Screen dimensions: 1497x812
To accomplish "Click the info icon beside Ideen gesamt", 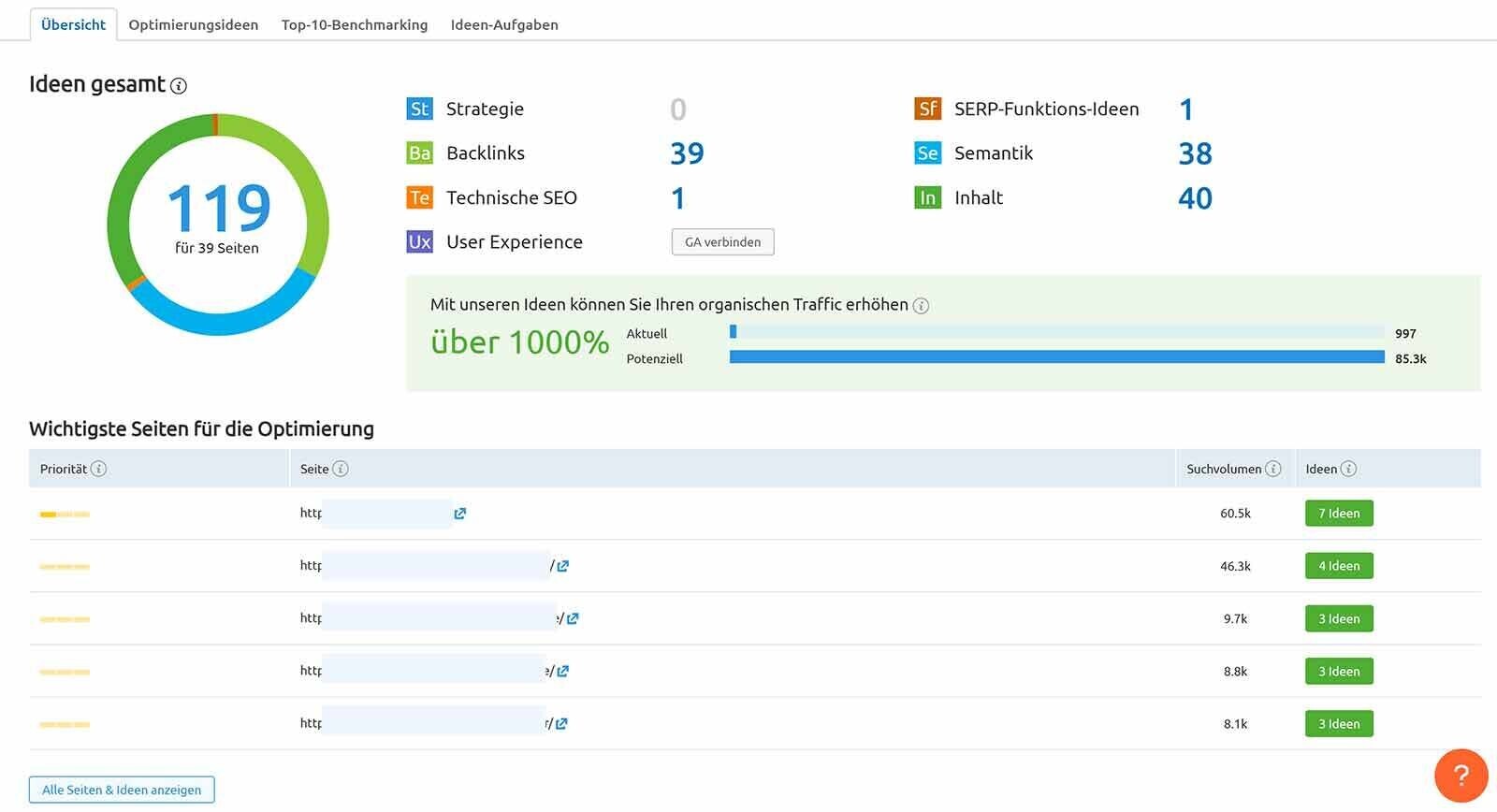I will coord(179,86).
